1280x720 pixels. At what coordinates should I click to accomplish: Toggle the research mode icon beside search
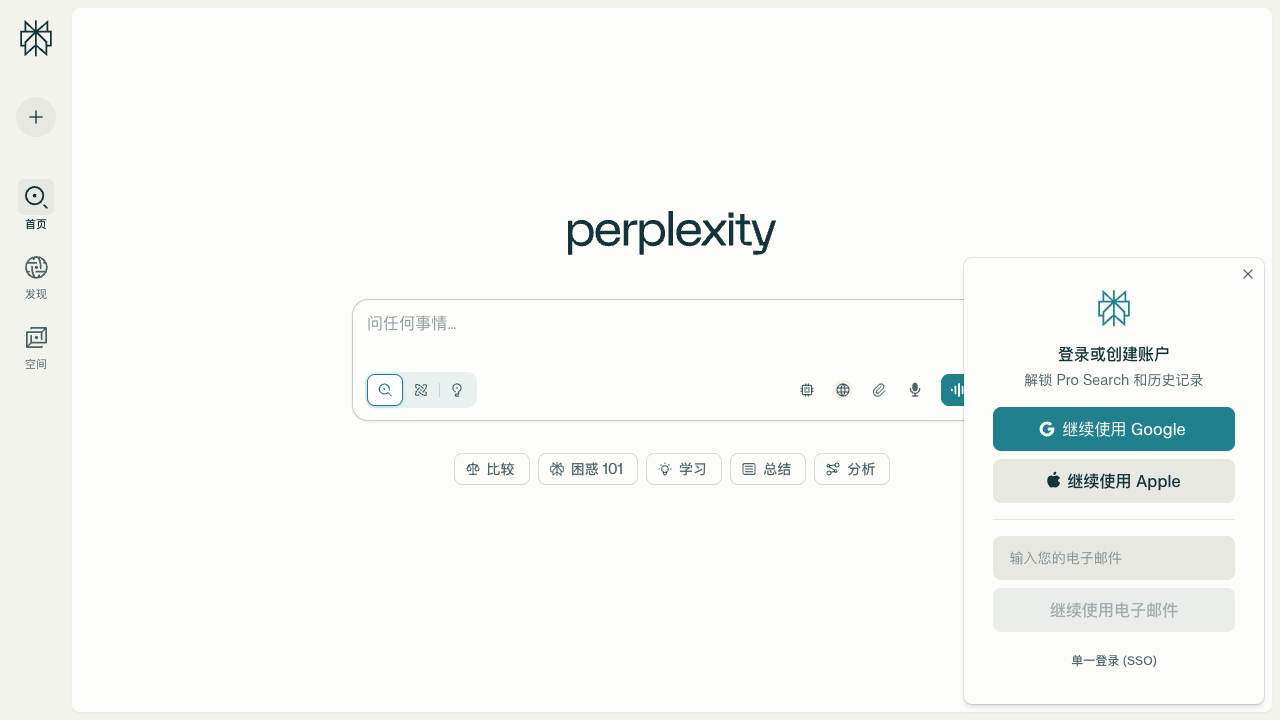[421, 390]
